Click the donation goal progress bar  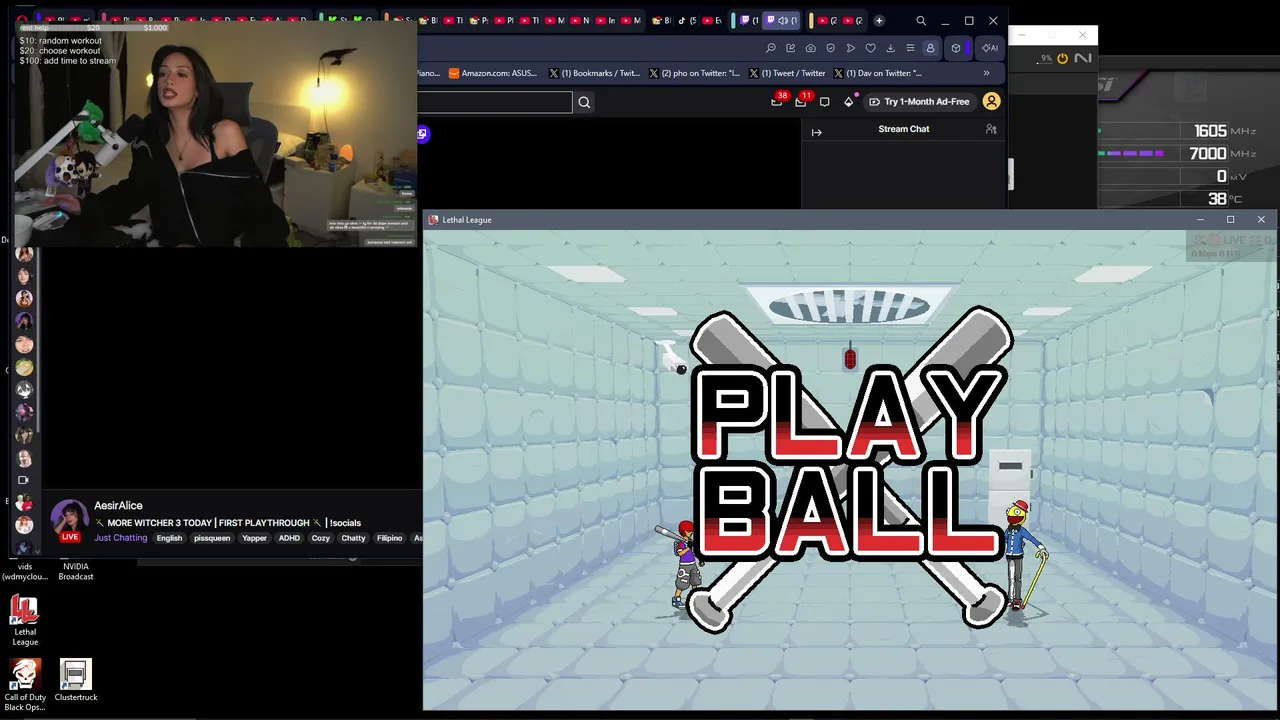(92, 28)
